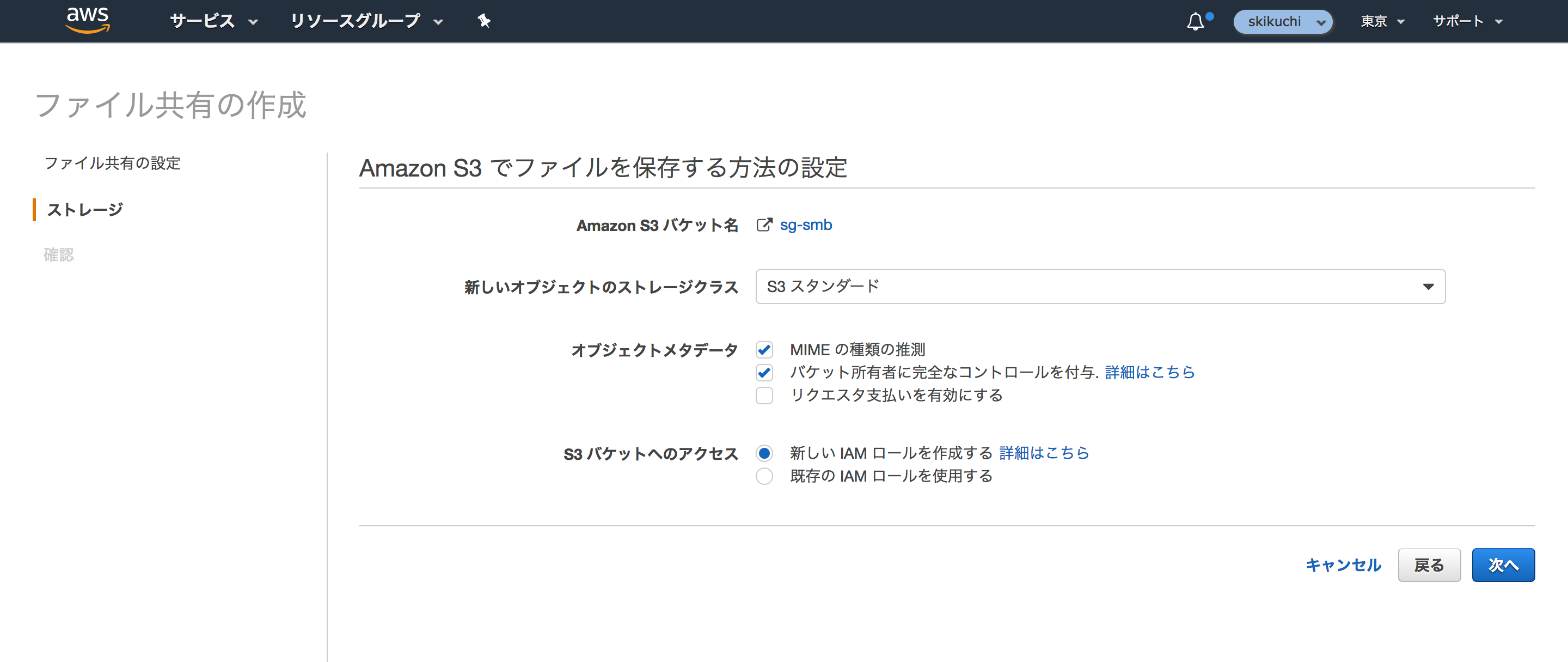Click the 確認 step in sidebar

[x=58, y=254]
